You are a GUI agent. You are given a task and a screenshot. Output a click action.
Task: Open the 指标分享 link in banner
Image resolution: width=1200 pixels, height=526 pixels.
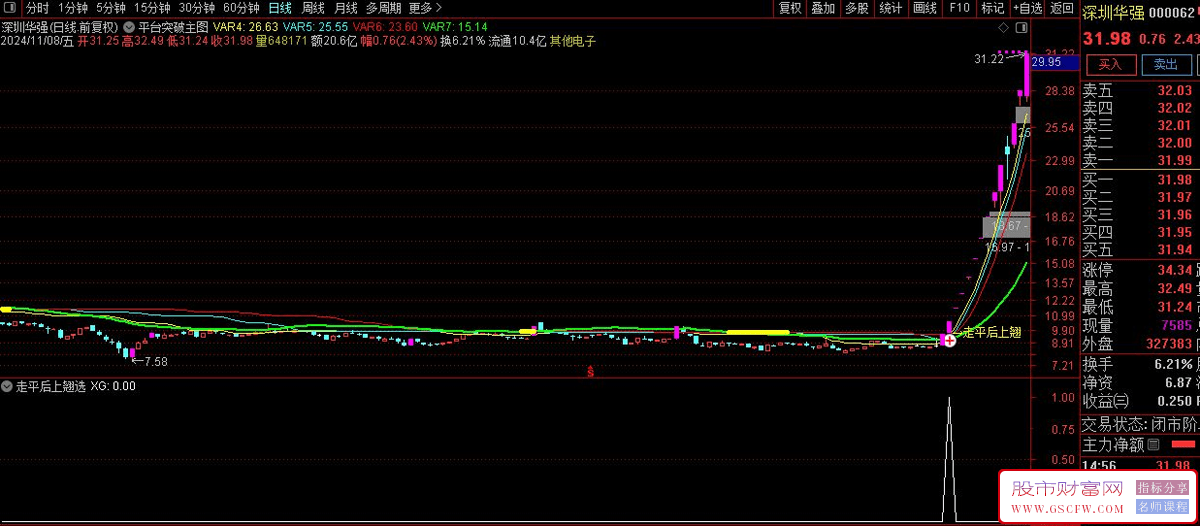[1161, 488]
